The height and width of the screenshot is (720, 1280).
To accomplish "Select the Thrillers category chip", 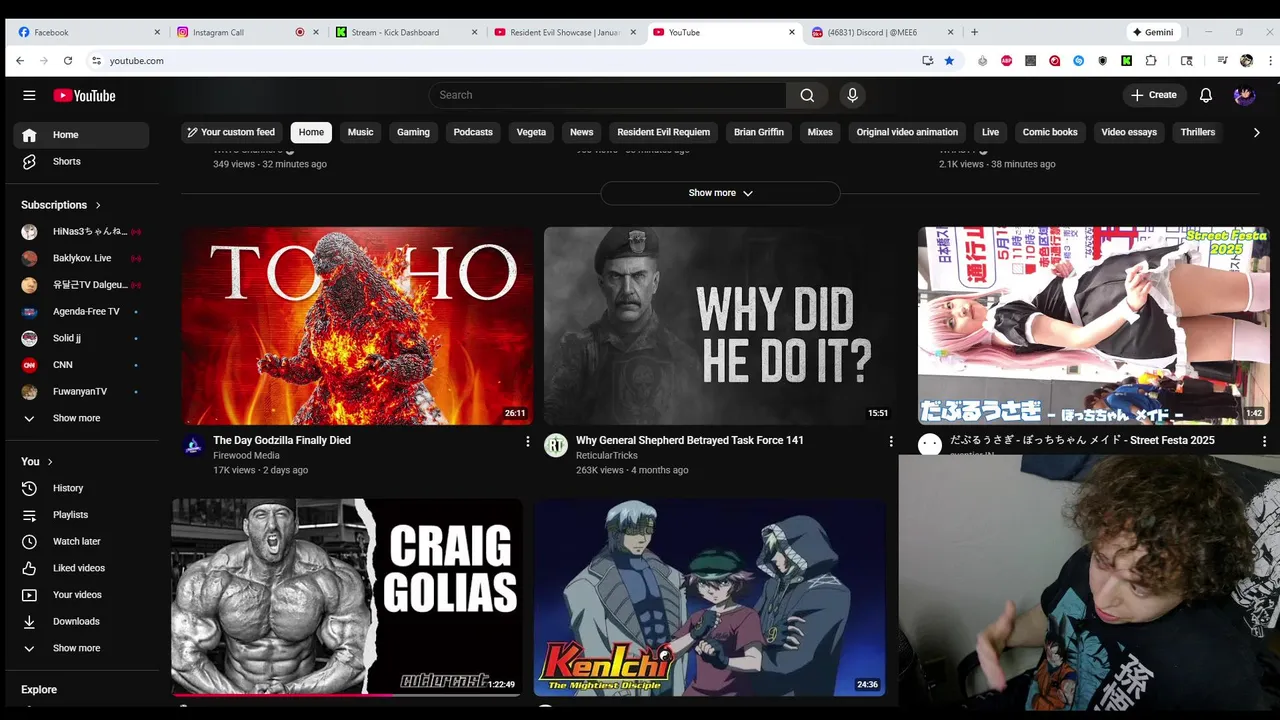I will coord(1197,132).
